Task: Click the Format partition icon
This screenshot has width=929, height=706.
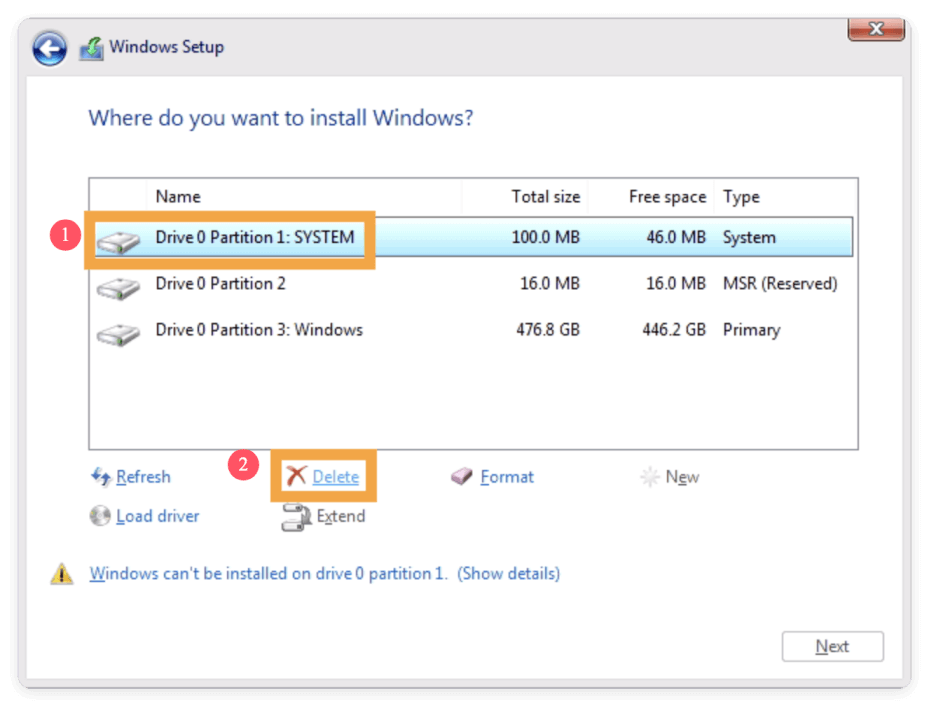Action: tap(462, 477)
